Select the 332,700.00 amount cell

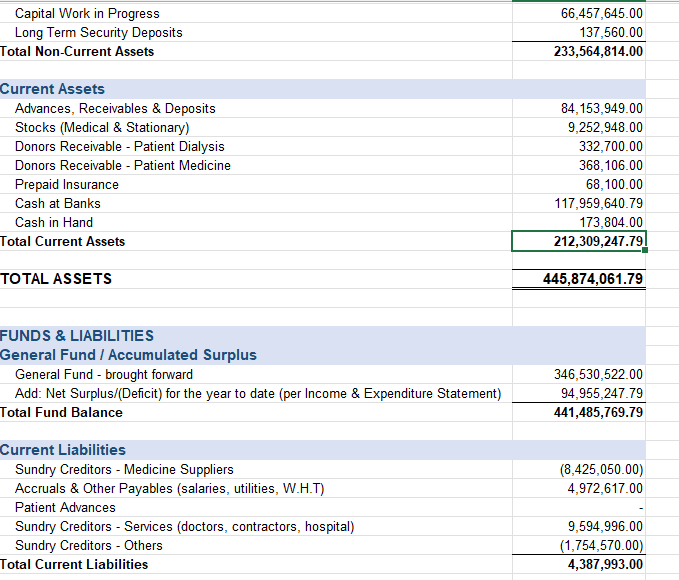pos(579,146)
